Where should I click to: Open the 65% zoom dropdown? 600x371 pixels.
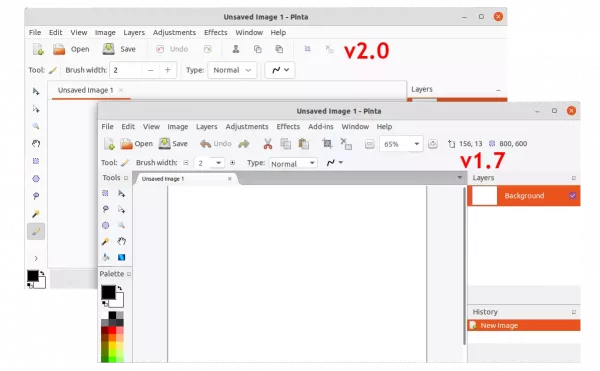tap(417, 144)
